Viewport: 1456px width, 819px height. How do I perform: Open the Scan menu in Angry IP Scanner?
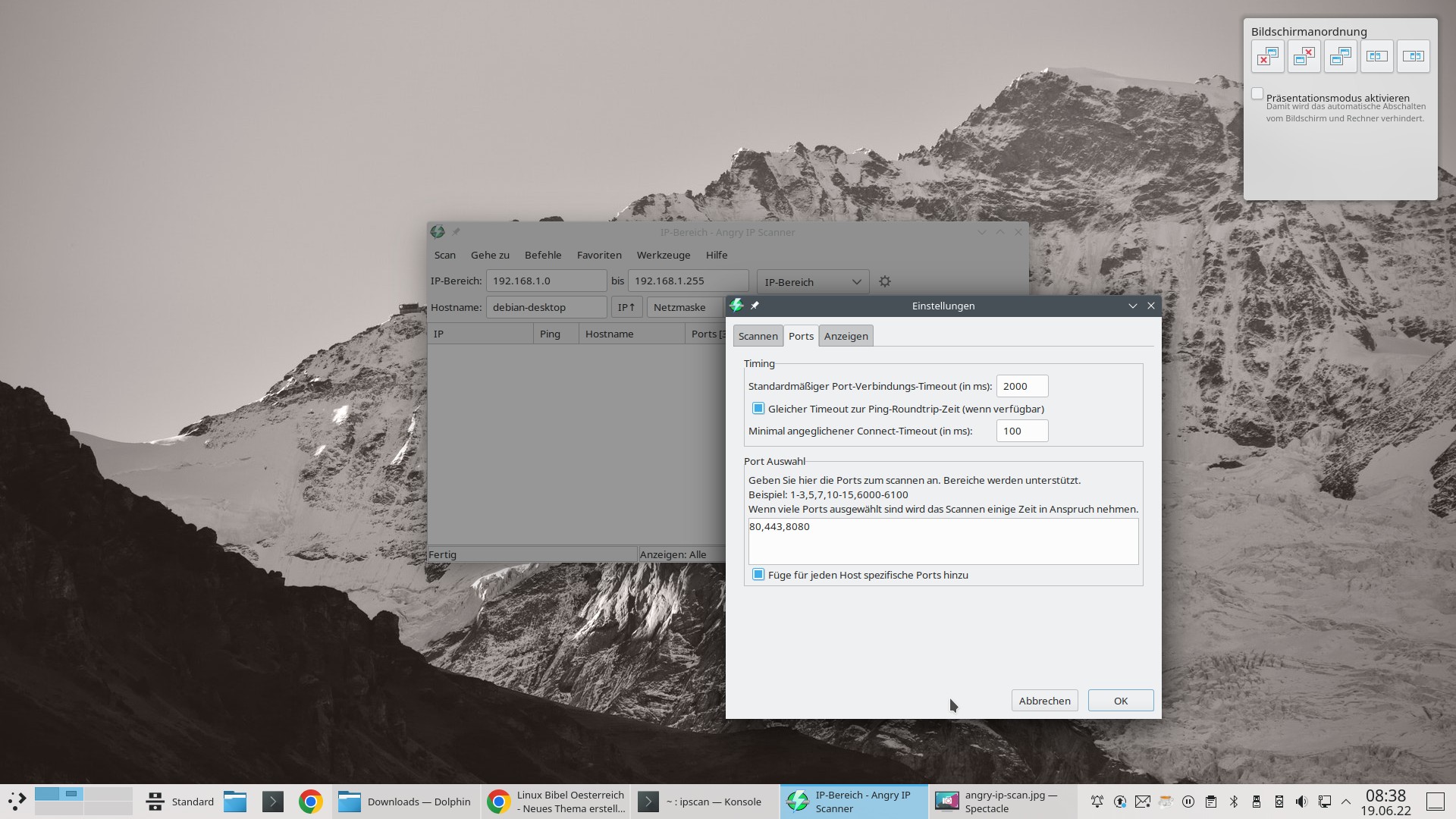445,255
